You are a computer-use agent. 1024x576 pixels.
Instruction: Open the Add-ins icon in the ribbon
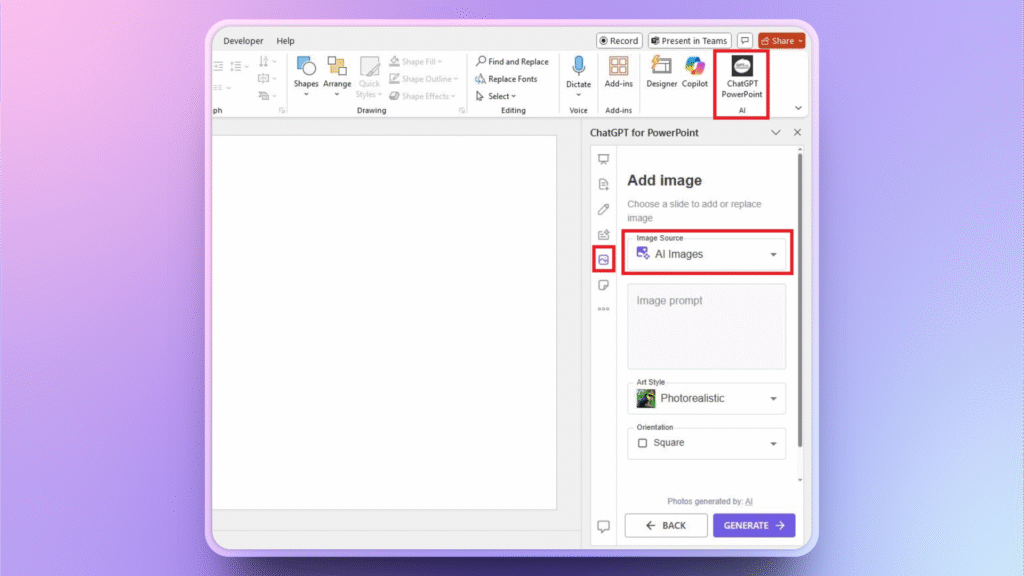pyautogui.click(x=618, y=72)
